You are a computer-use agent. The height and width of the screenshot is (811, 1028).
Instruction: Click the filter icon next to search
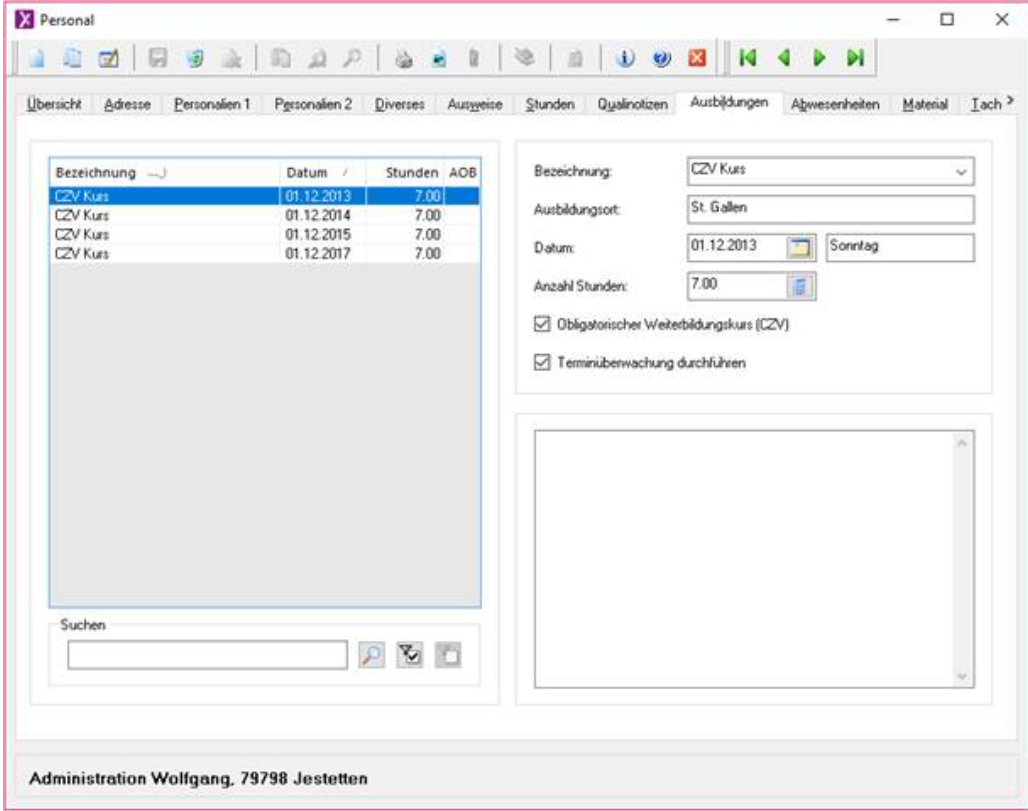(x=410, y=654)
